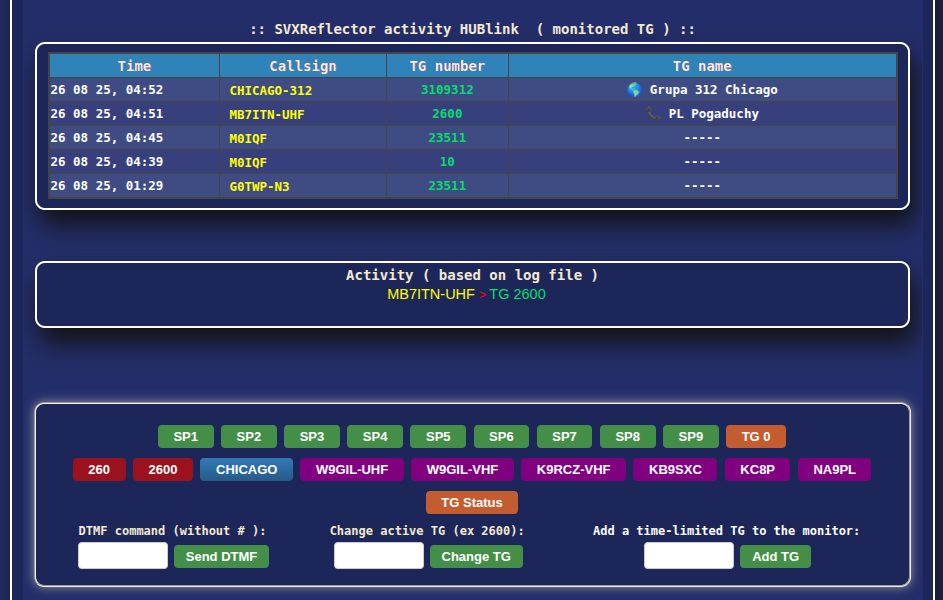Connect to the blue CHICAGO button
943x600 pixels.
click(x=246, y=470)
